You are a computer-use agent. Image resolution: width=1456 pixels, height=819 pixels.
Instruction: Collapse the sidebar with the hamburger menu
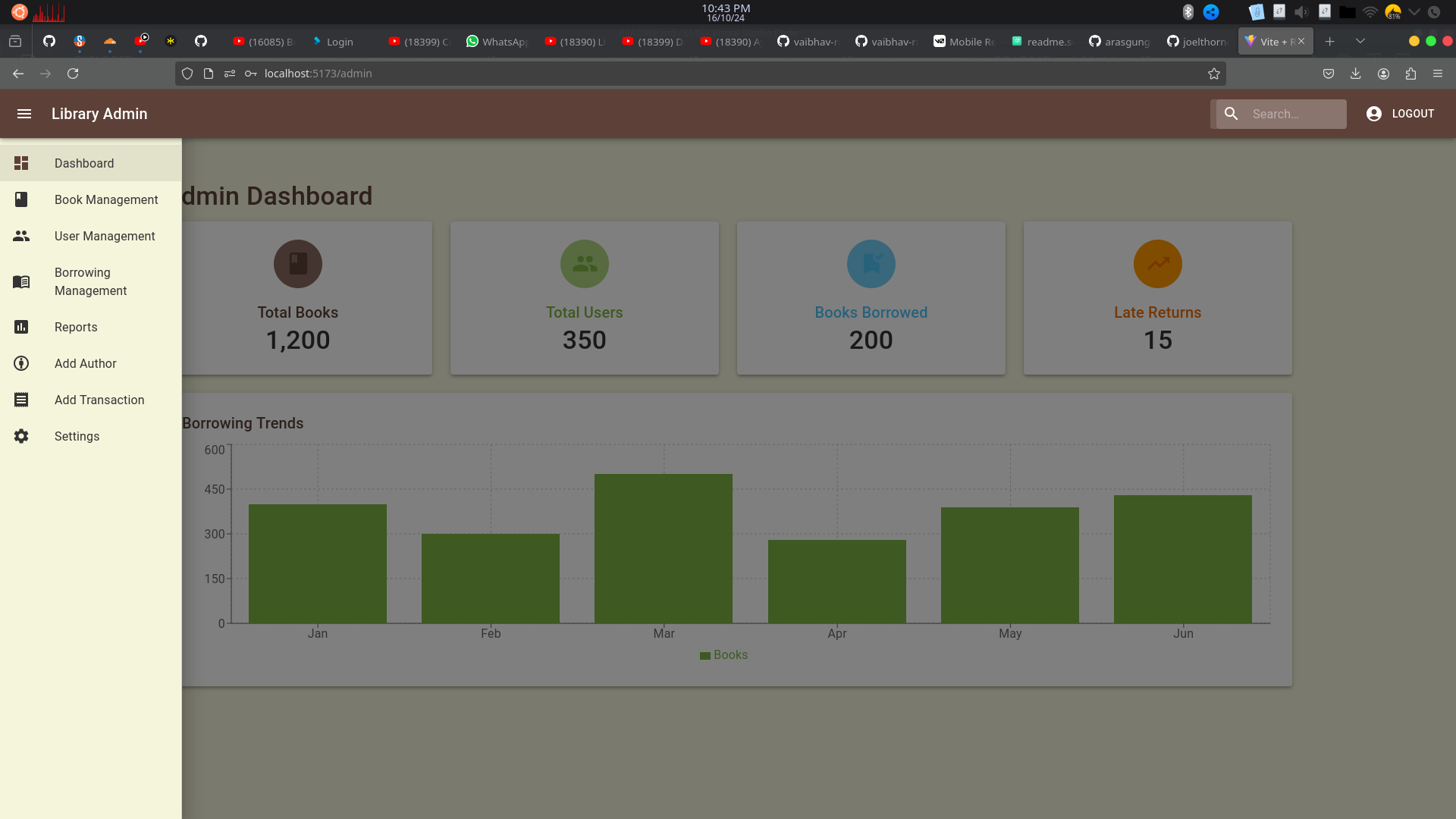[24, 114]
